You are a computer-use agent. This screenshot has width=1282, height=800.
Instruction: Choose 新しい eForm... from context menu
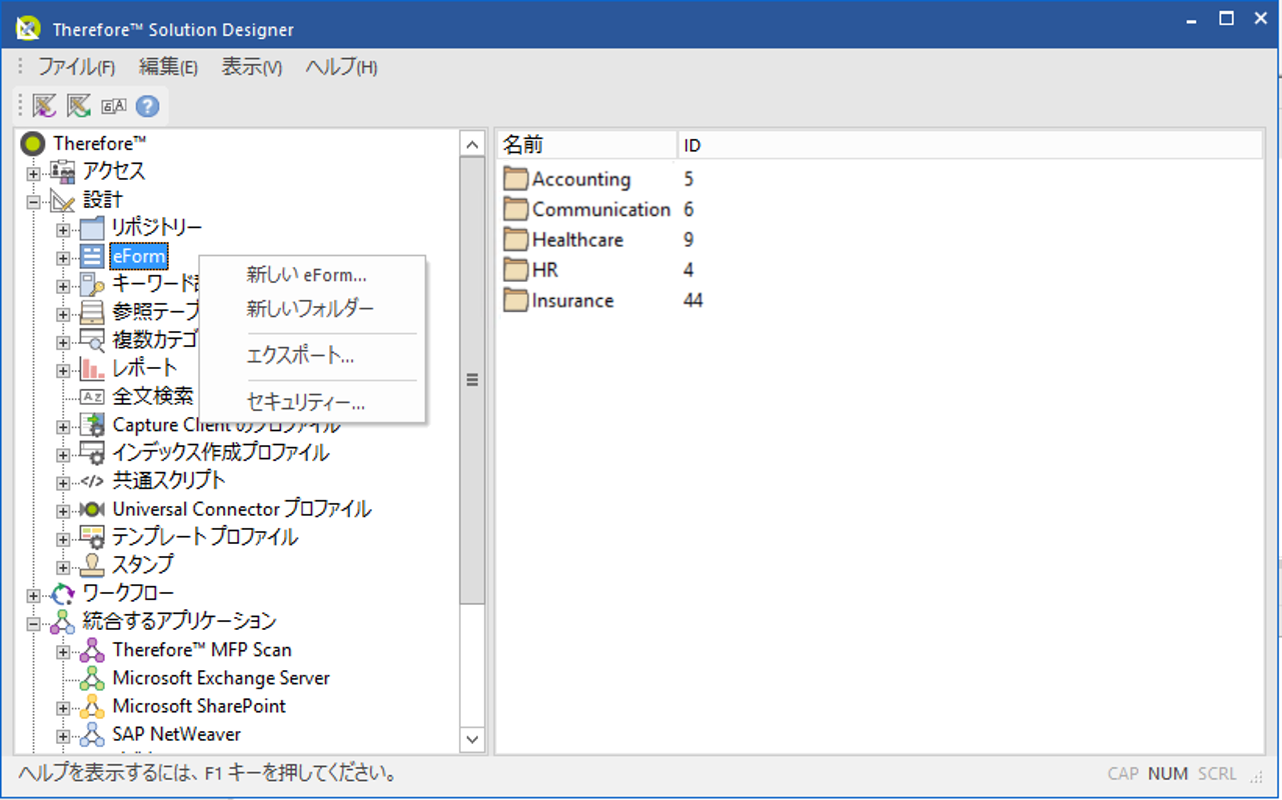coord(312,274)
